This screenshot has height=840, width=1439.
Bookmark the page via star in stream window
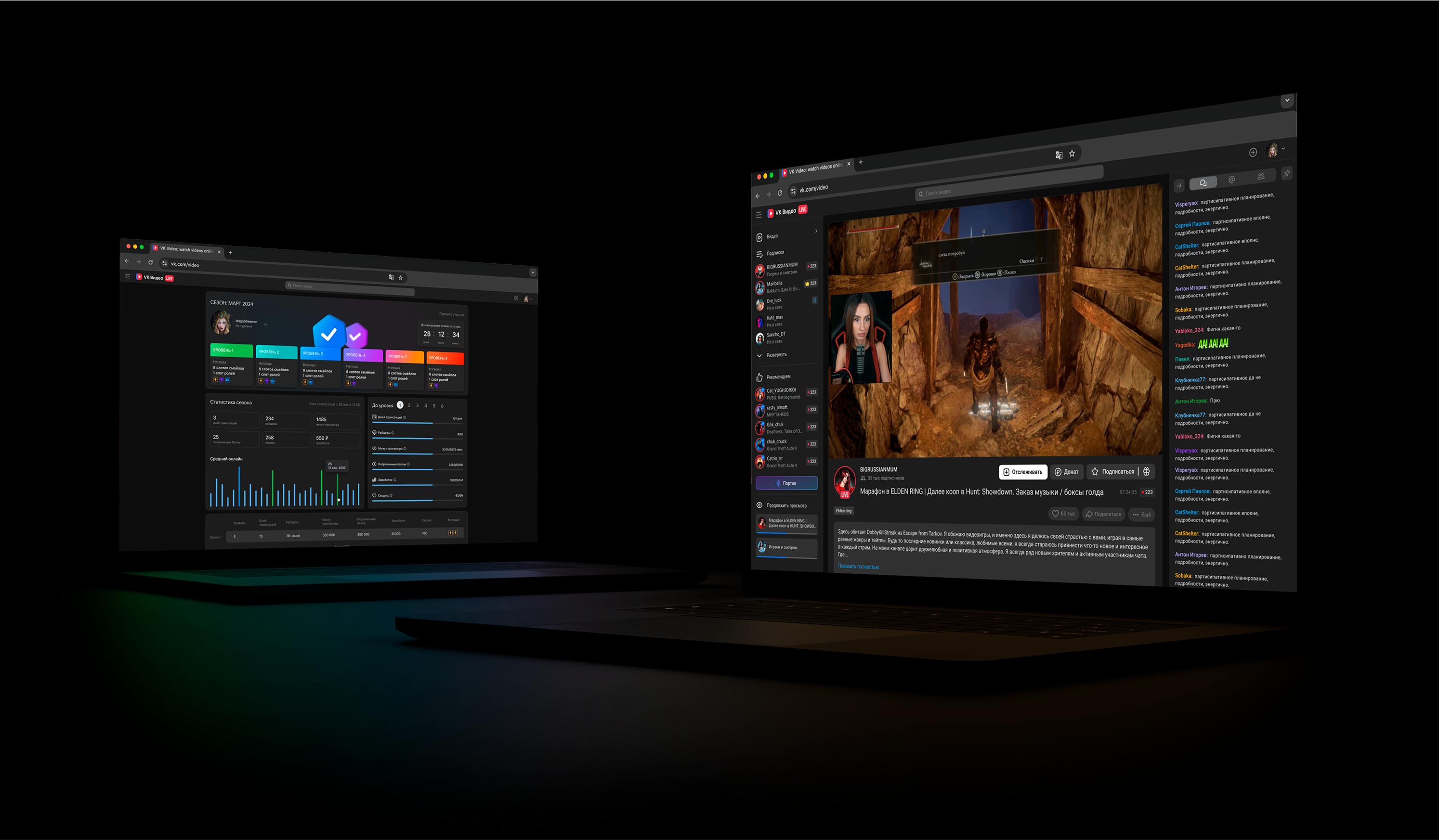(1072, 154)
